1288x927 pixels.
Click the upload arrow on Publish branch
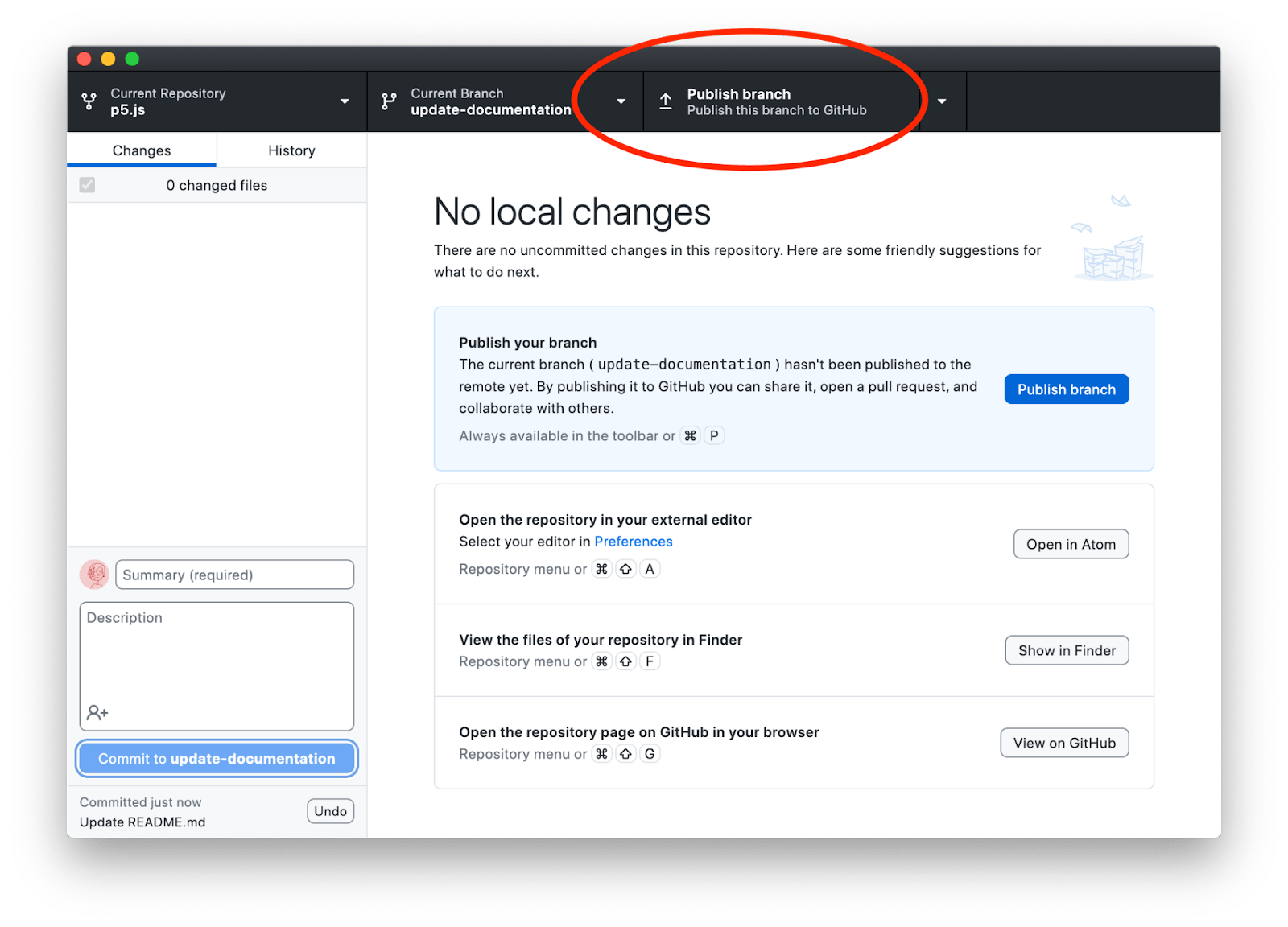tap(665, 101)
